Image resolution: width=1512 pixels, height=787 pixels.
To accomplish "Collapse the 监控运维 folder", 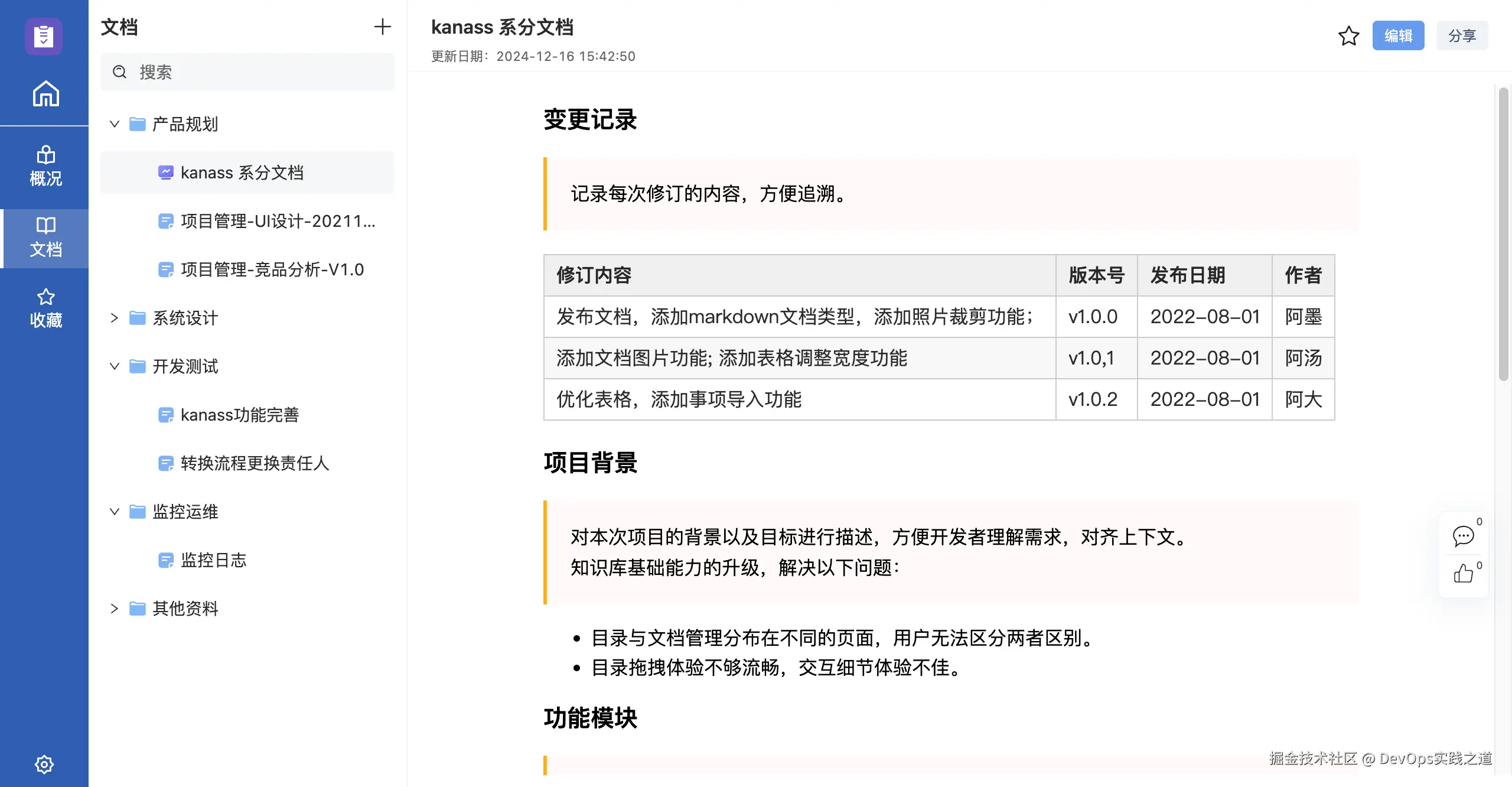I will pyautogui.click(x=115, y=512).
